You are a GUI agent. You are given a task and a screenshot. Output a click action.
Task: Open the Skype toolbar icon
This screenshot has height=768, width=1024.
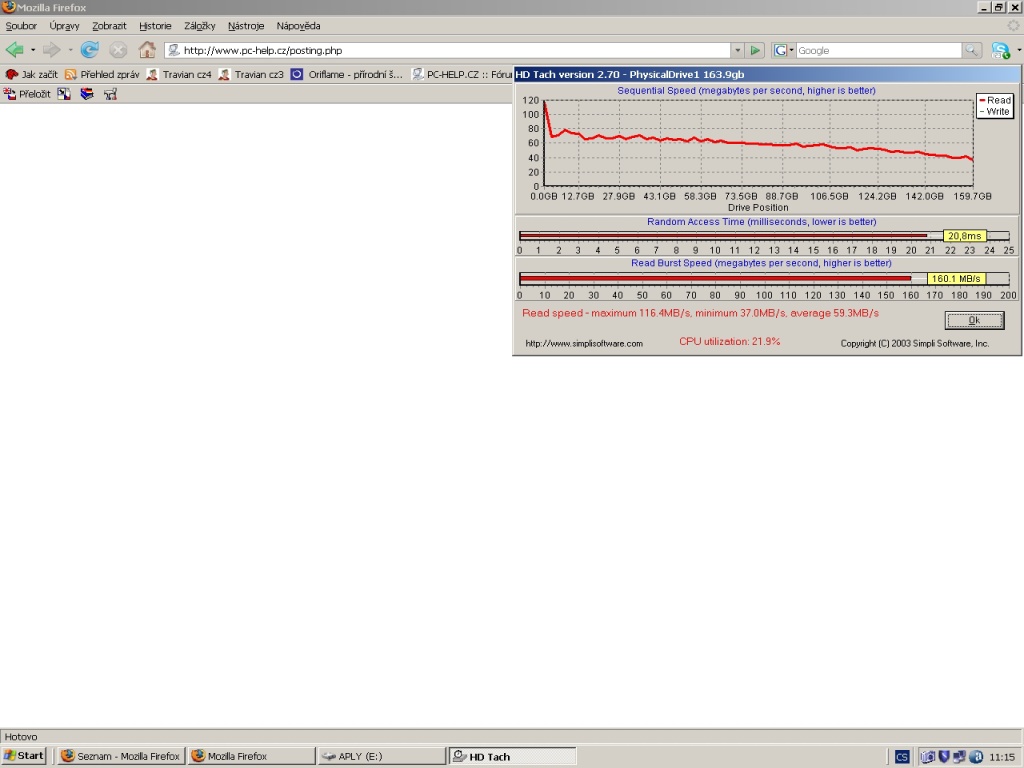pos(999,50)
